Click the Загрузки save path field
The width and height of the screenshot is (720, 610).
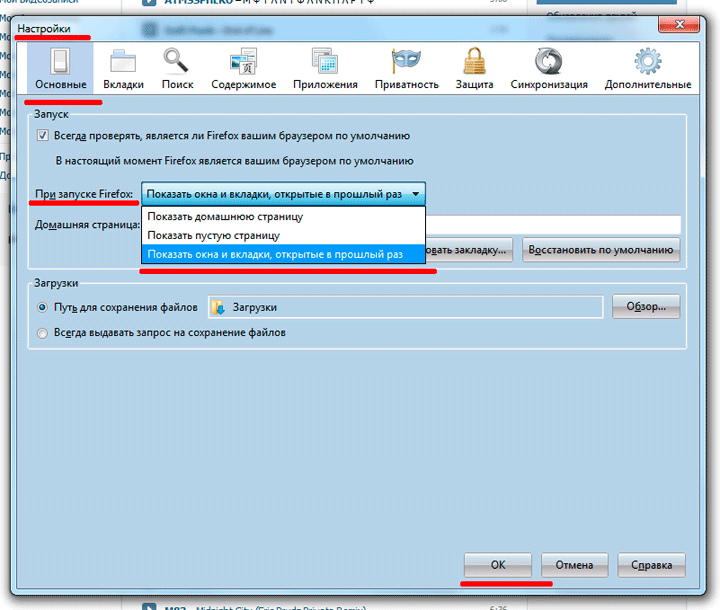(405, 307)
